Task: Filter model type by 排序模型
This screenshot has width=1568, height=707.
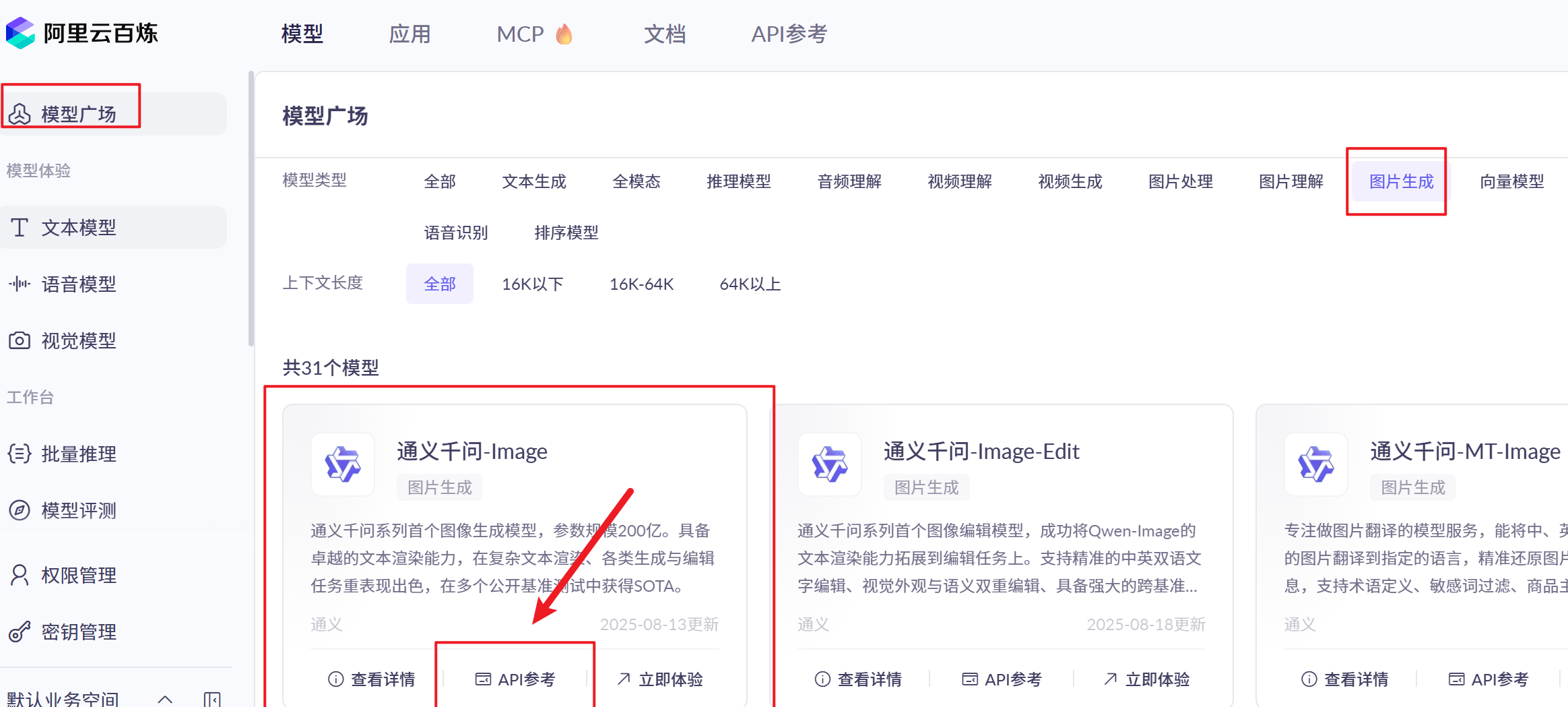Action: [566, 233]
